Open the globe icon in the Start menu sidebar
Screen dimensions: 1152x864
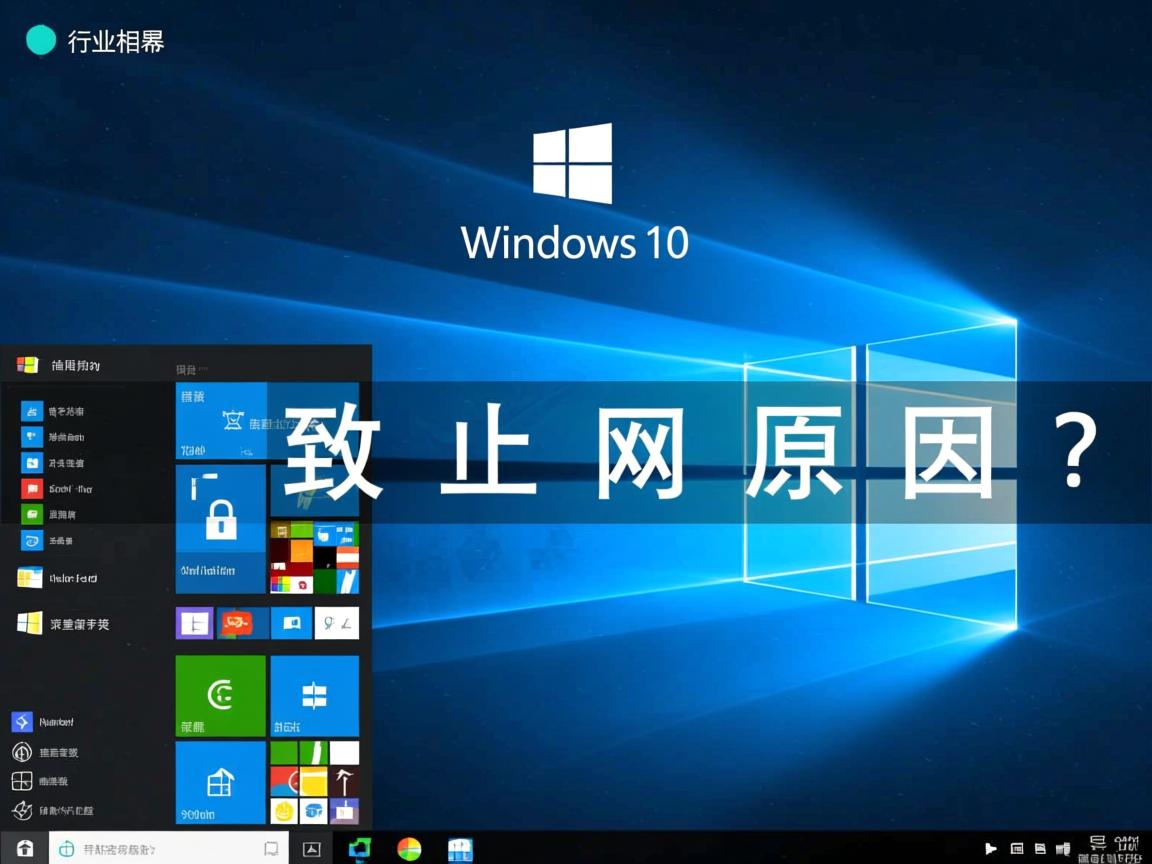tap(22, 752)
